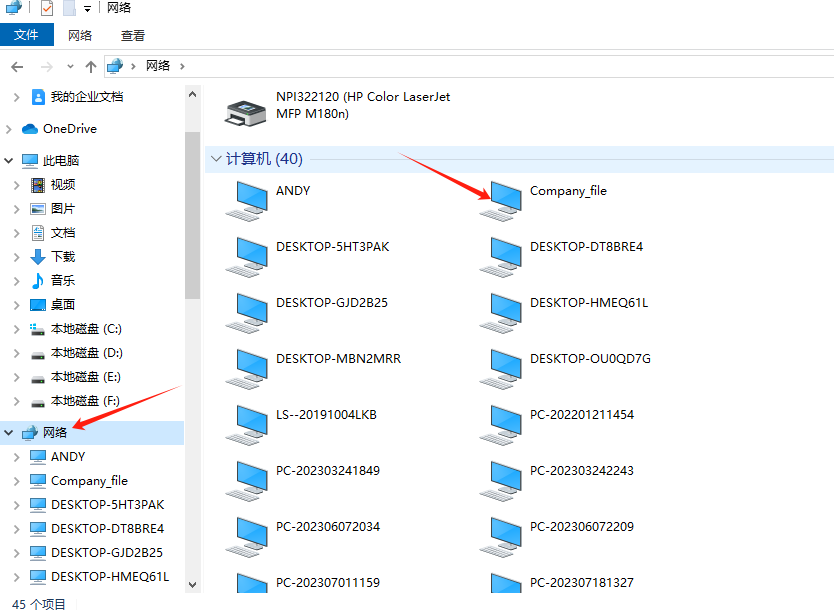Select the ANDY computer icon in main pane
Viewport: 834px width, 614px height.
point(246,199)
